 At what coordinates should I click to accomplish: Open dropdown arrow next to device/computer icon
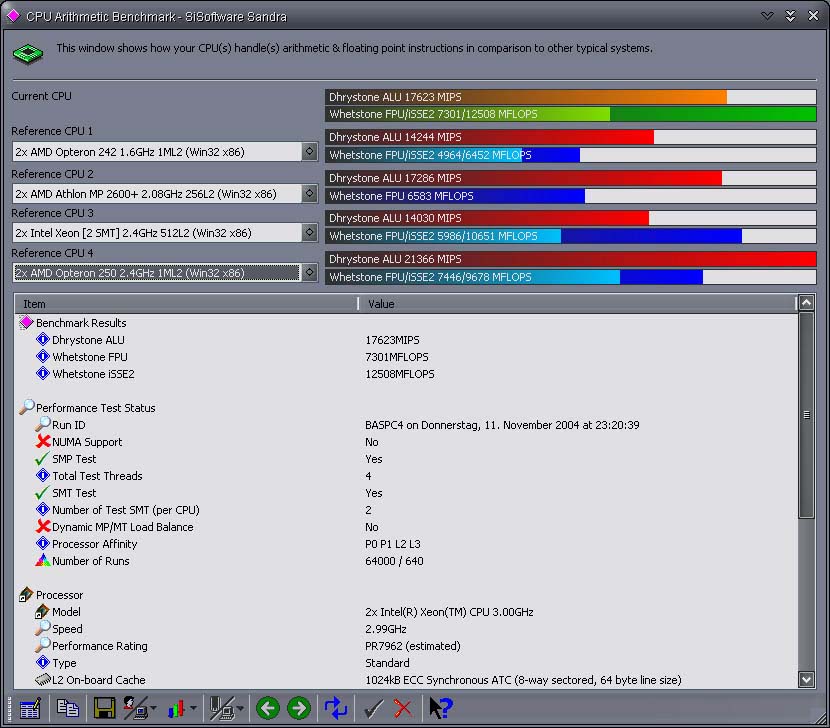[x=240, y=708]
